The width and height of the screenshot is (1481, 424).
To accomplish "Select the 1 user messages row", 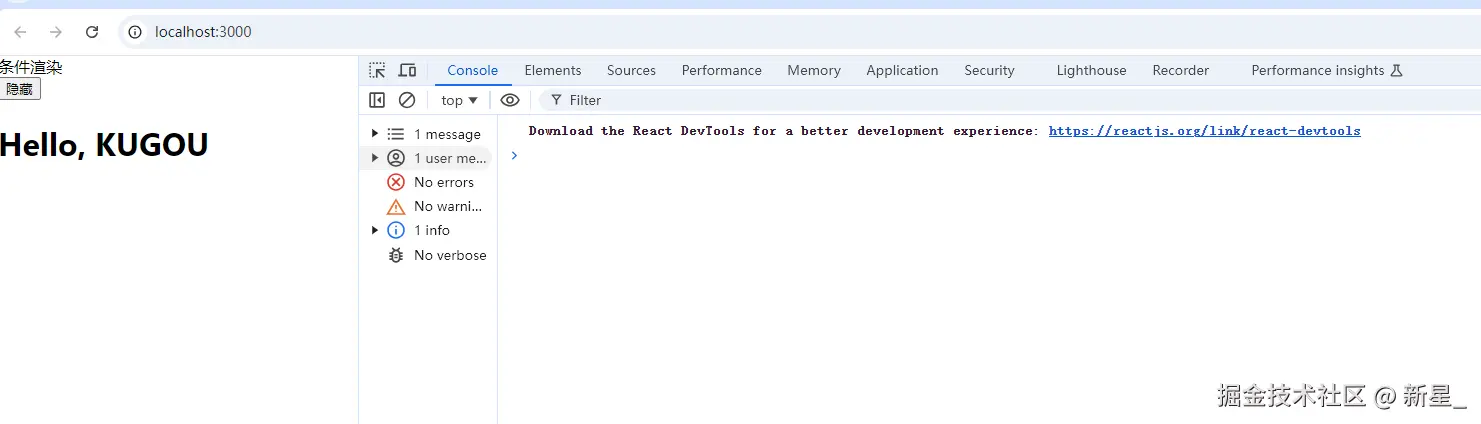I will 428,158.
